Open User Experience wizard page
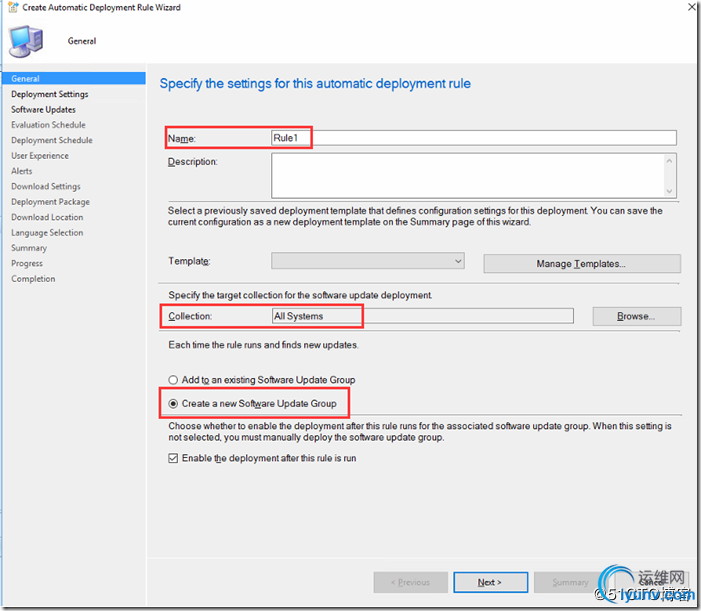The width and height of the screenshot is (701, 611). (40, 156)
